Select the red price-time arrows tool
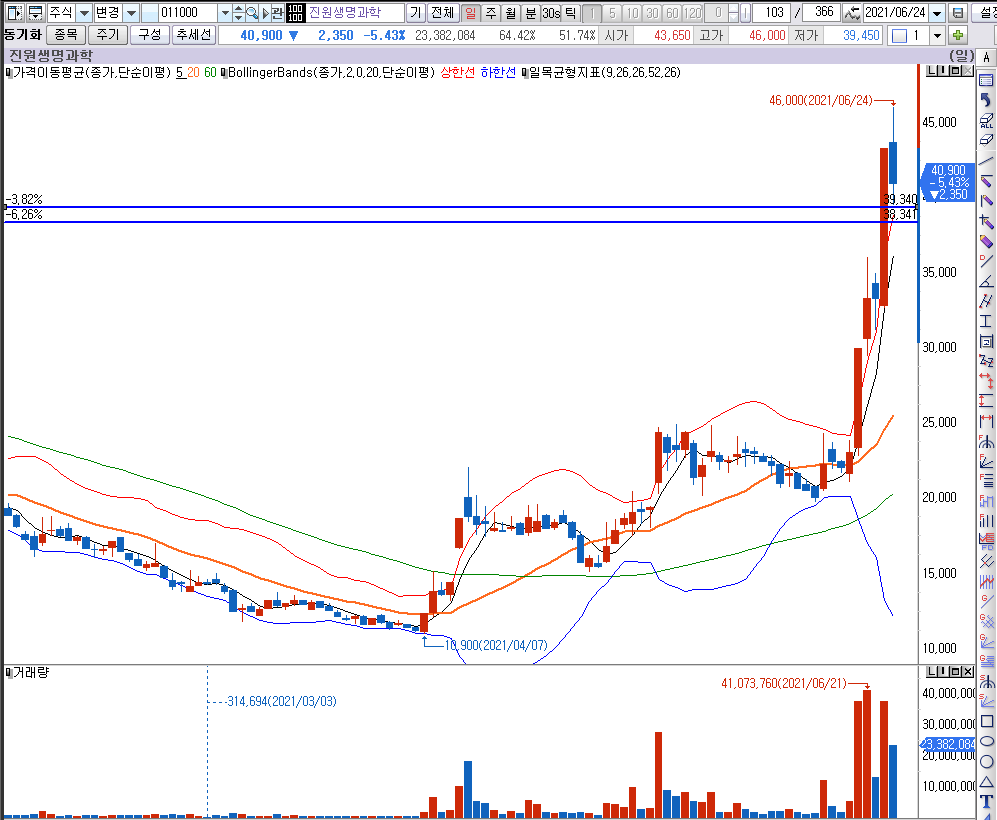The image size is (997, 820). click(986, 381)
